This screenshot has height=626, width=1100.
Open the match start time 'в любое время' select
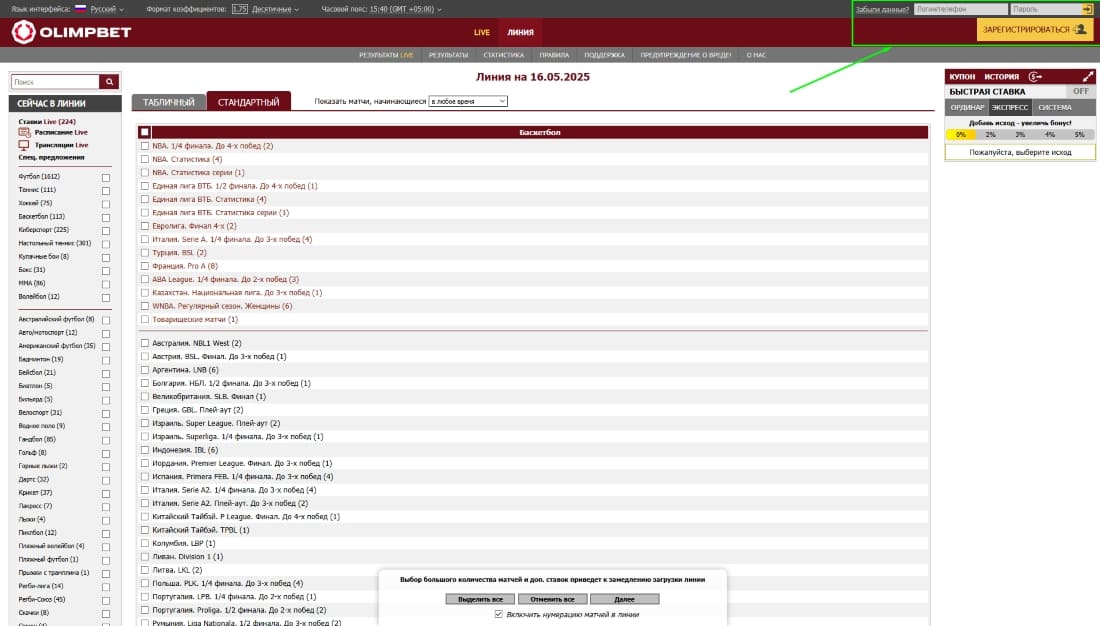(x=468, y=101)
